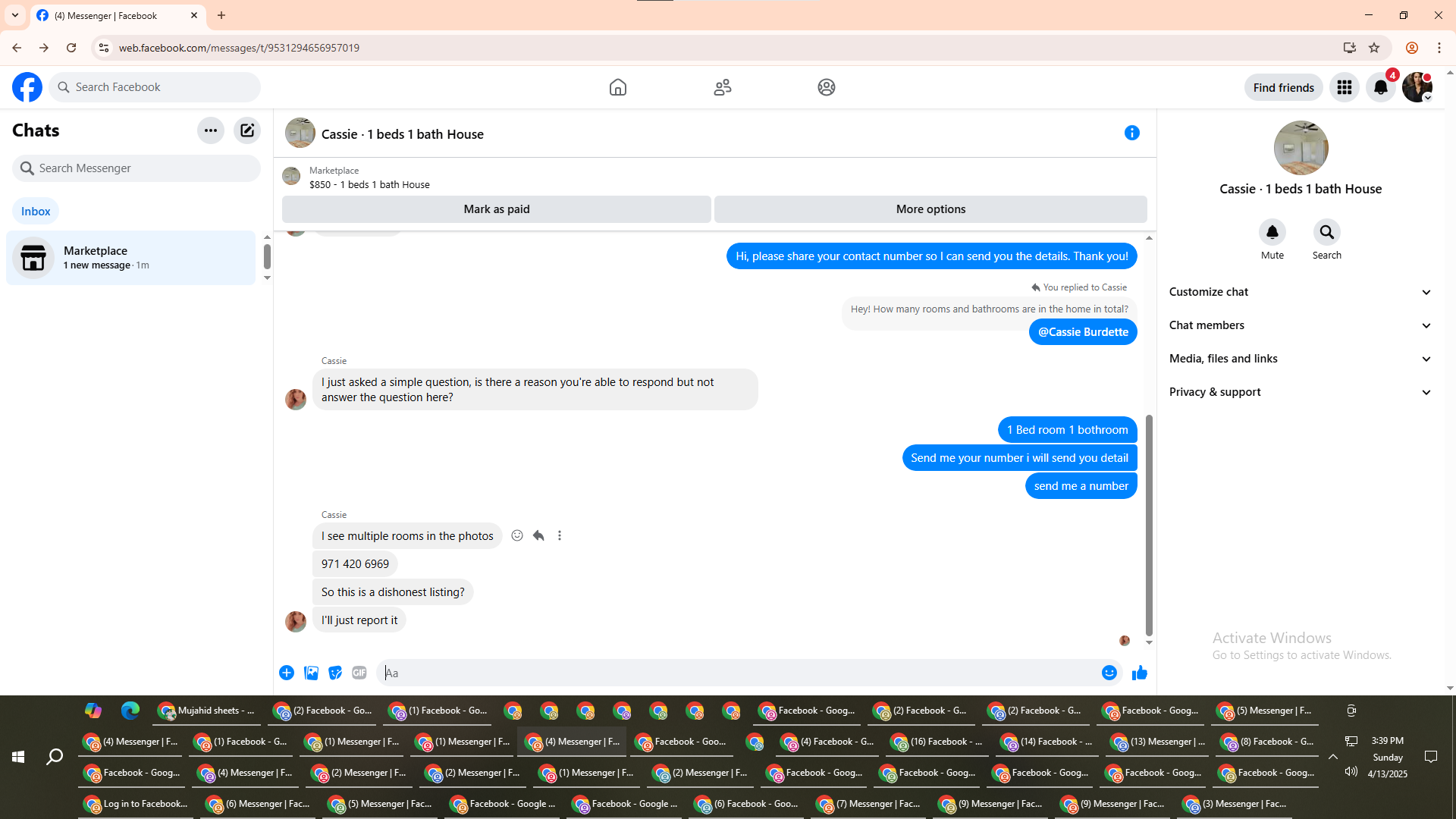The height and width of the screenshot is (819, 1456).
Task: Open the emoji picker in message box
Action: tap(1109, 673)
